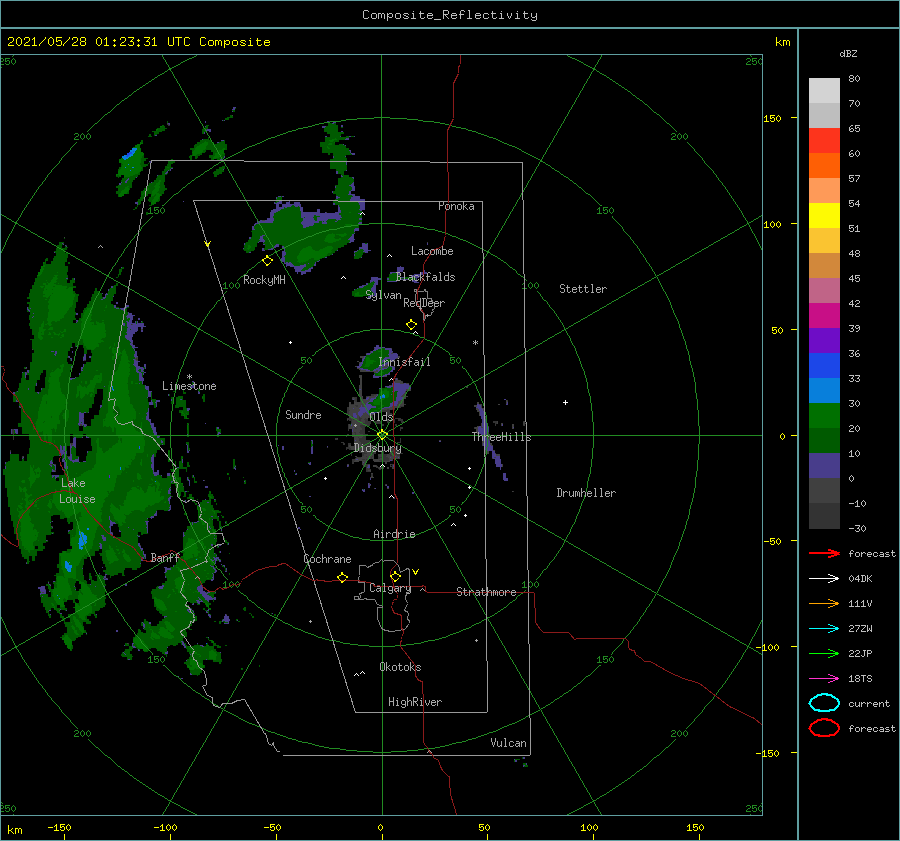Select the magenta 42-39 dBZ swatch
Image resolution: width=900 pixels, height=841 pixels.
[824, 316]
